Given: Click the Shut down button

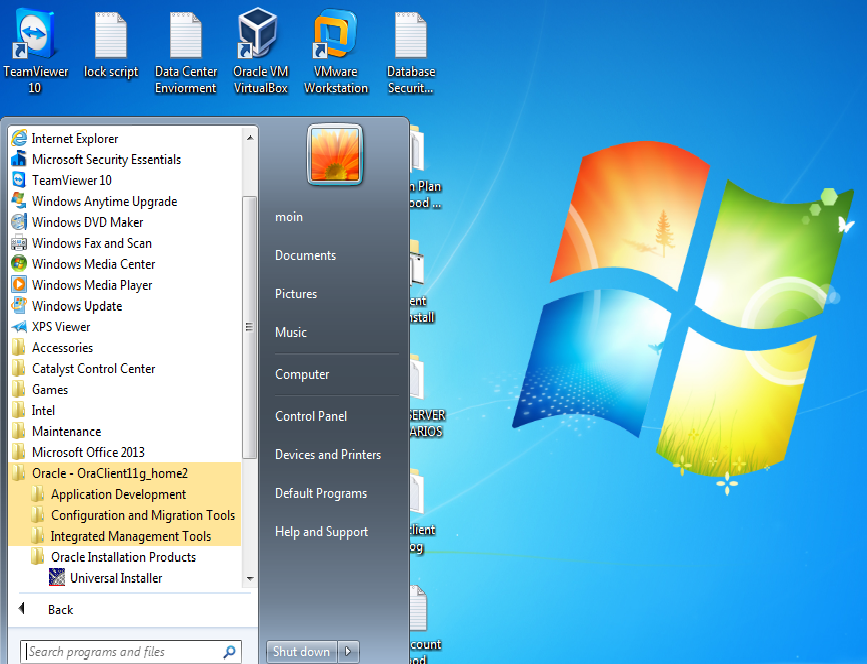Looking at the screenshot, I should pyautogui.click(x=301, y=651).
